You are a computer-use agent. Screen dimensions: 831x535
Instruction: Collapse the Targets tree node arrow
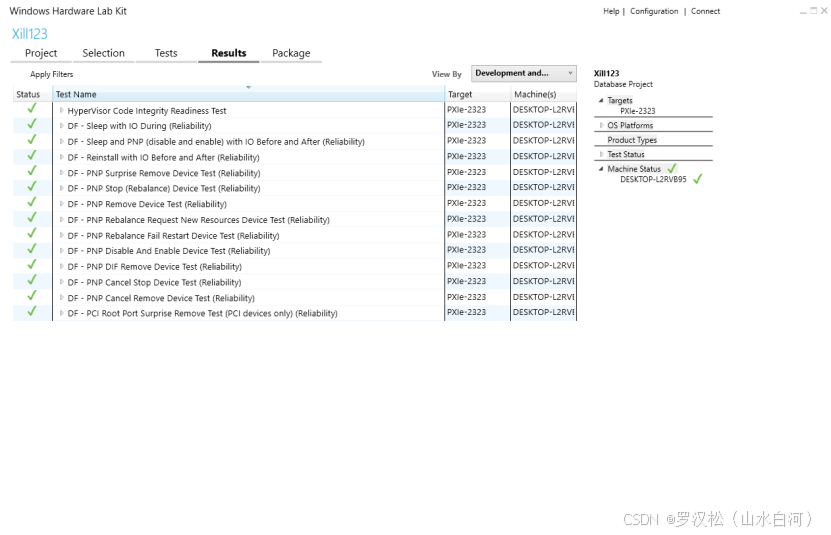(x=601, y=100)
